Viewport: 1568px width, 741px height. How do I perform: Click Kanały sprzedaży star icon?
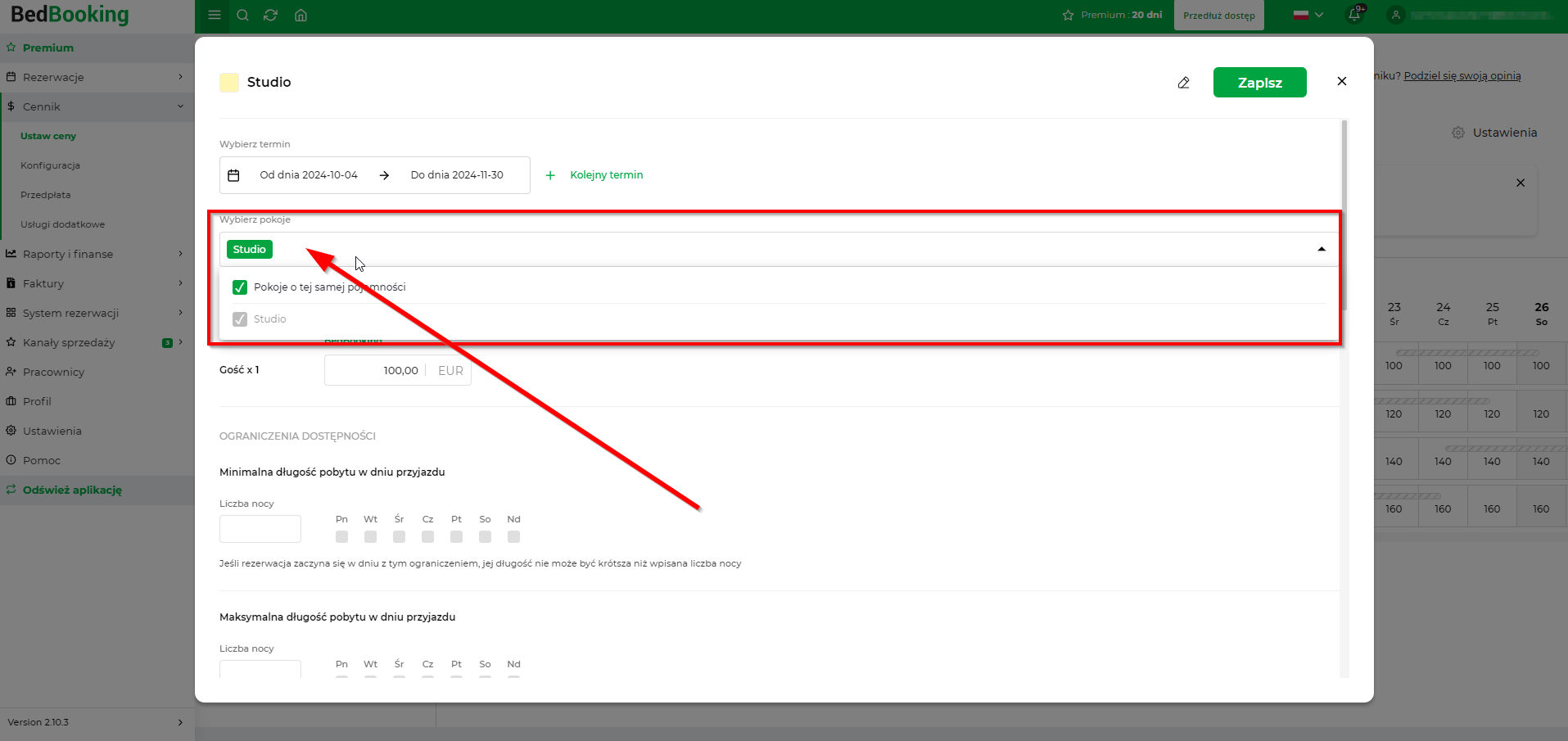11,342
